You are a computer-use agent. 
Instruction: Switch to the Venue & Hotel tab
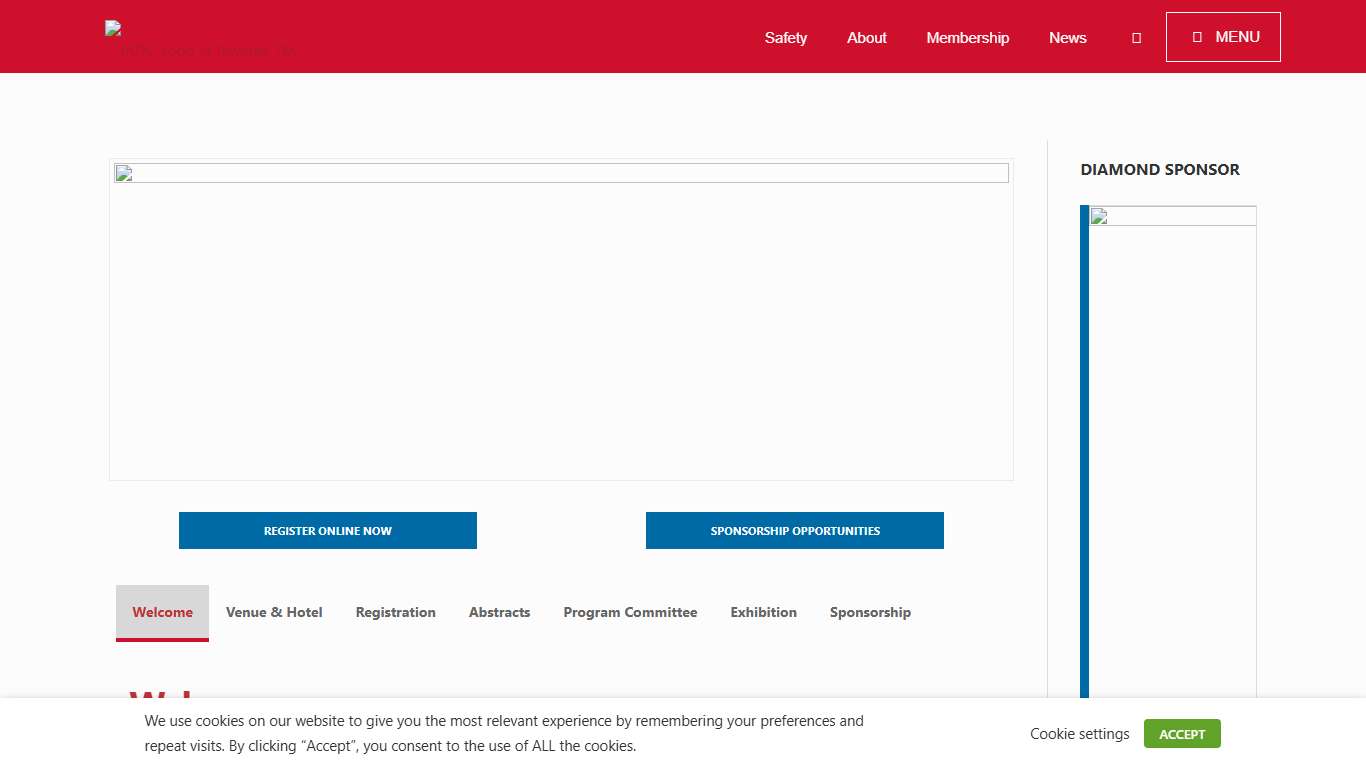(x=274, y=612)
